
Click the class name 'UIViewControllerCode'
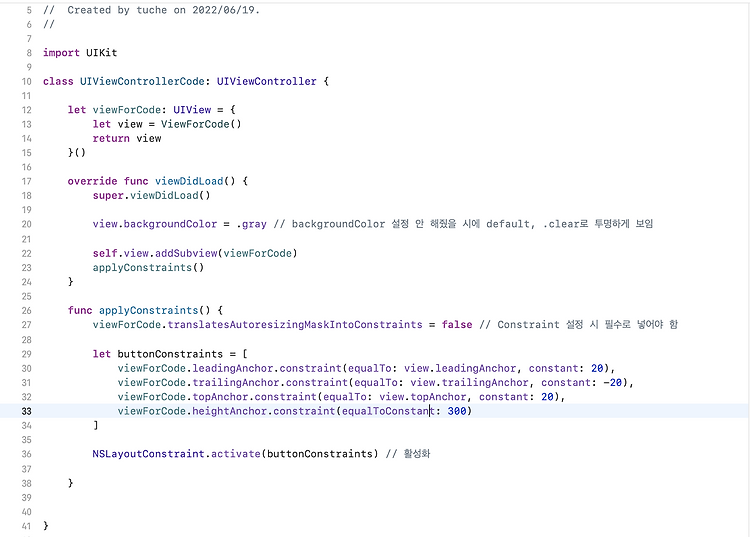coord(142,81)
